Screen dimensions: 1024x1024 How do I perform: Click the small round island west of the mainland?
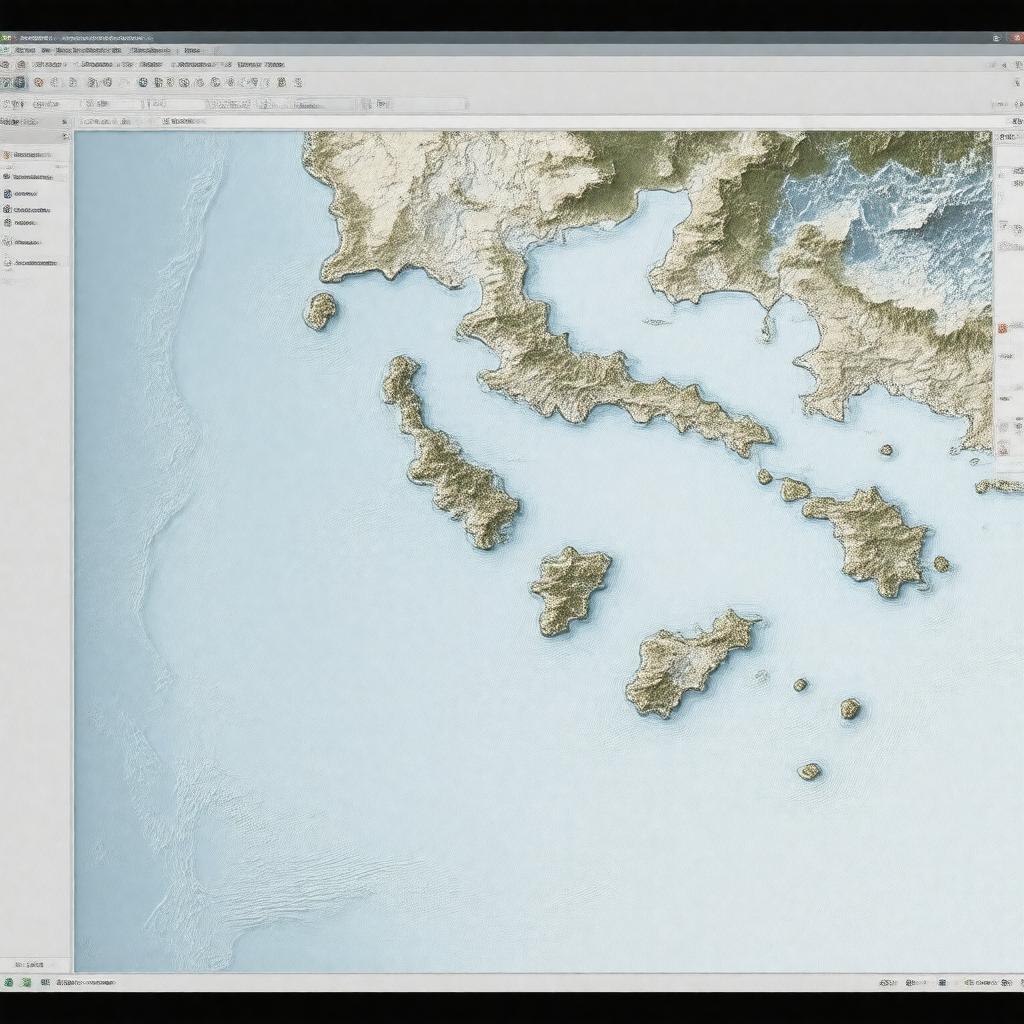tap(320, 311)
